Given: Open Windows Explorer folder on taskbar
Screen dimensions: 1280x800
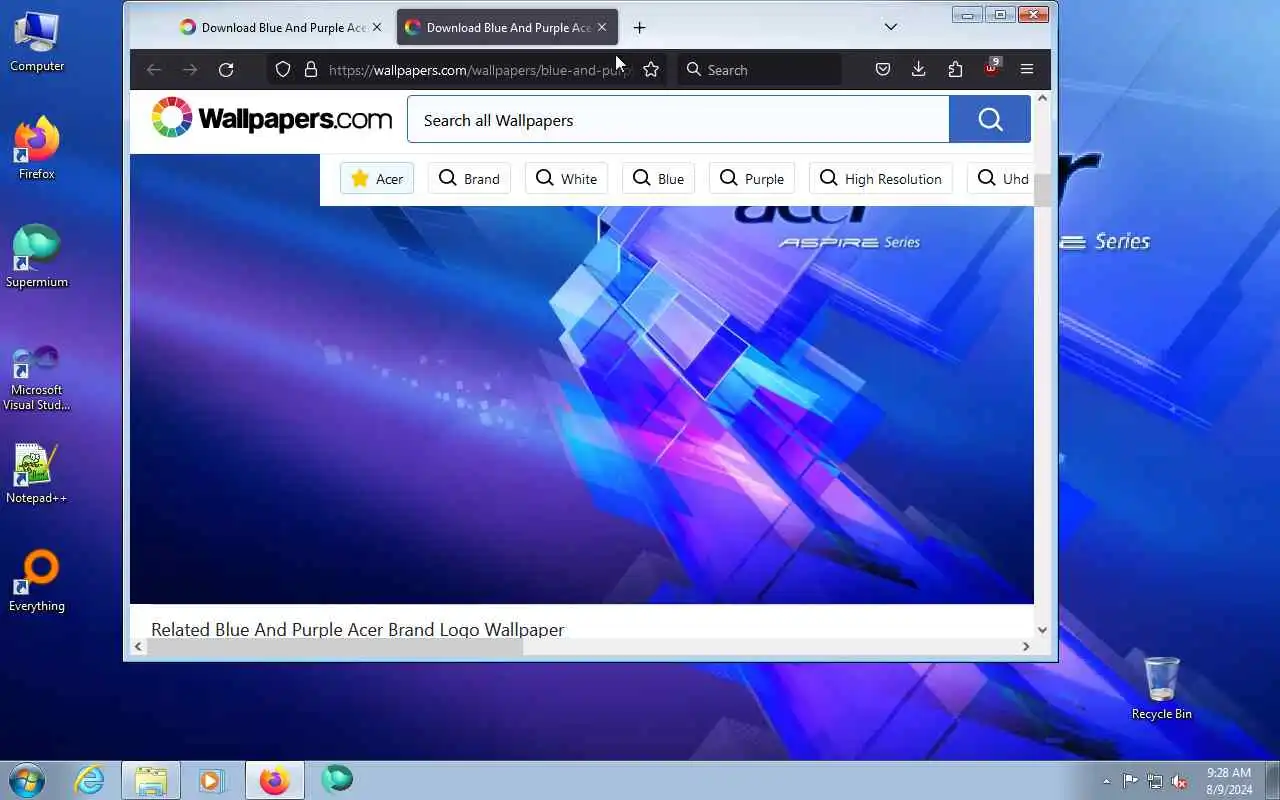Looking at the screenshot, I should click(151, 780).
